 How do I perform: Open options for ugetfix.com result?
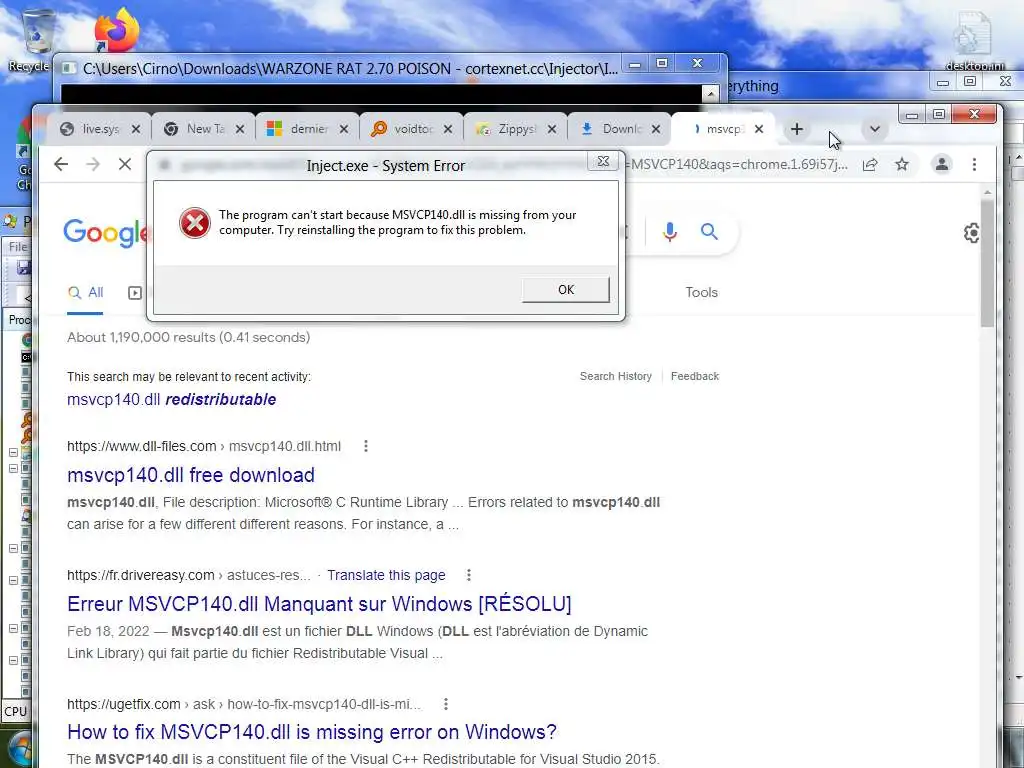[445, 704]
